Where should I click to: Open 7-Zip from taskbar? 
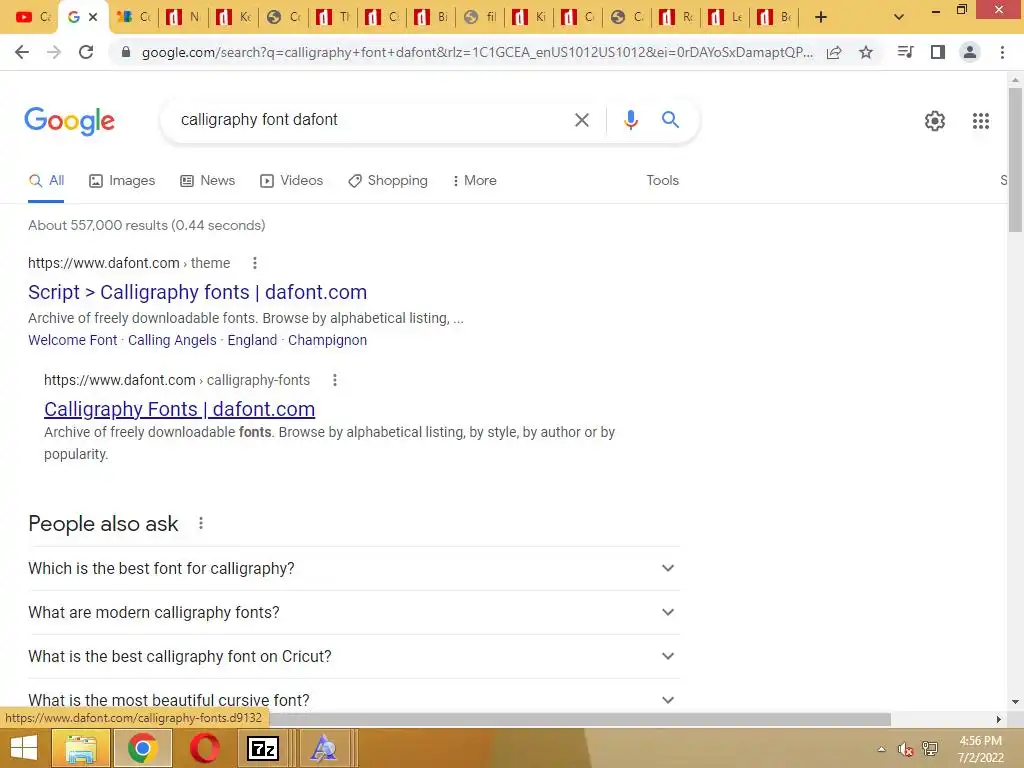tap(263, 748)
